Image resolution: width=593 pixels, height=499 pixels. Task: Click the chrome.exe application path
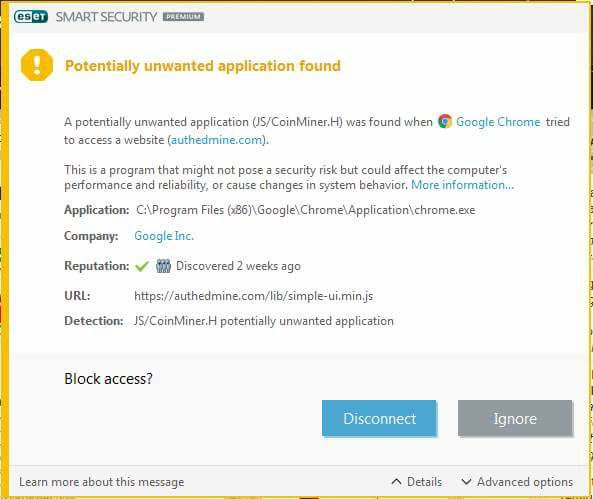306,210
